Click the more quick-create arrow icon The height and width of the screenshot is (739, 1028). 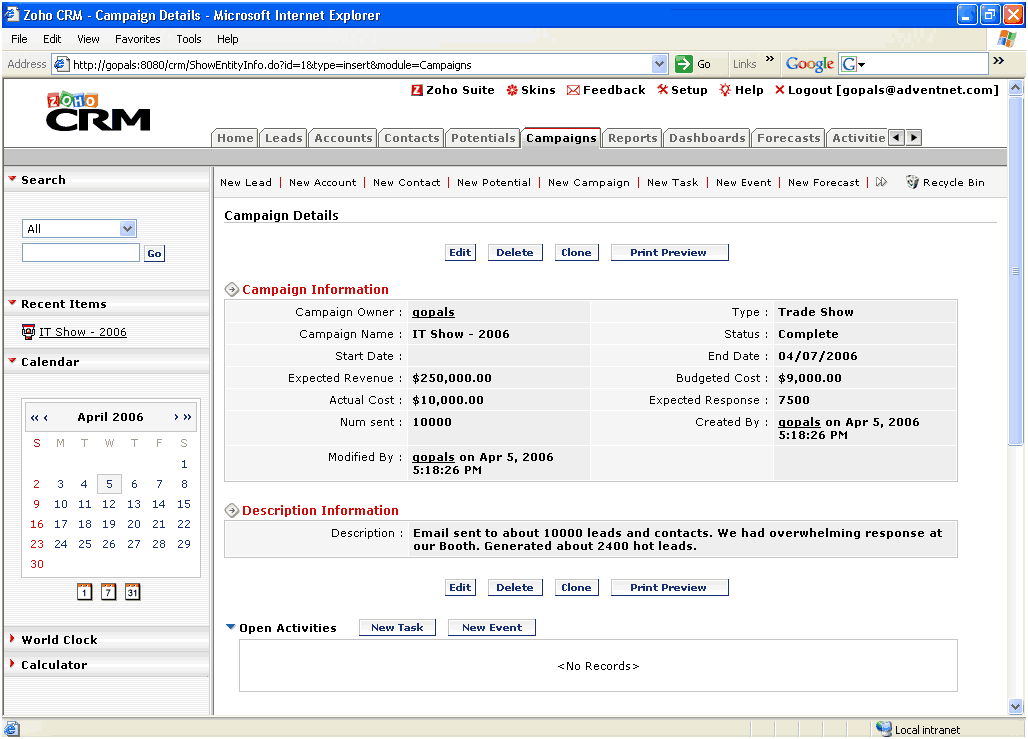881,182
